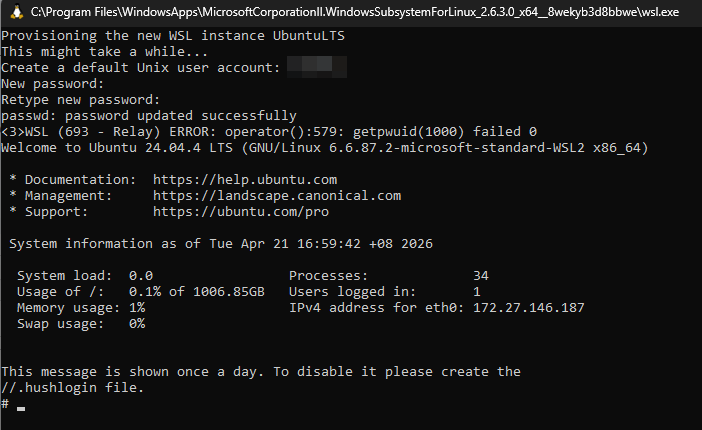
Task: Click the Memory usage 1% value
Action: click(137, 308)
